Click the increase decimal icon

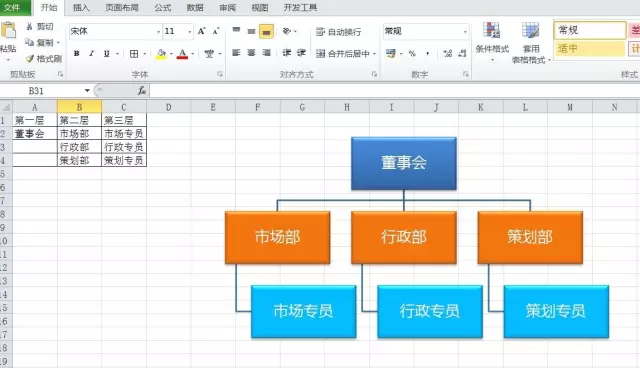(x=448, y=53)
